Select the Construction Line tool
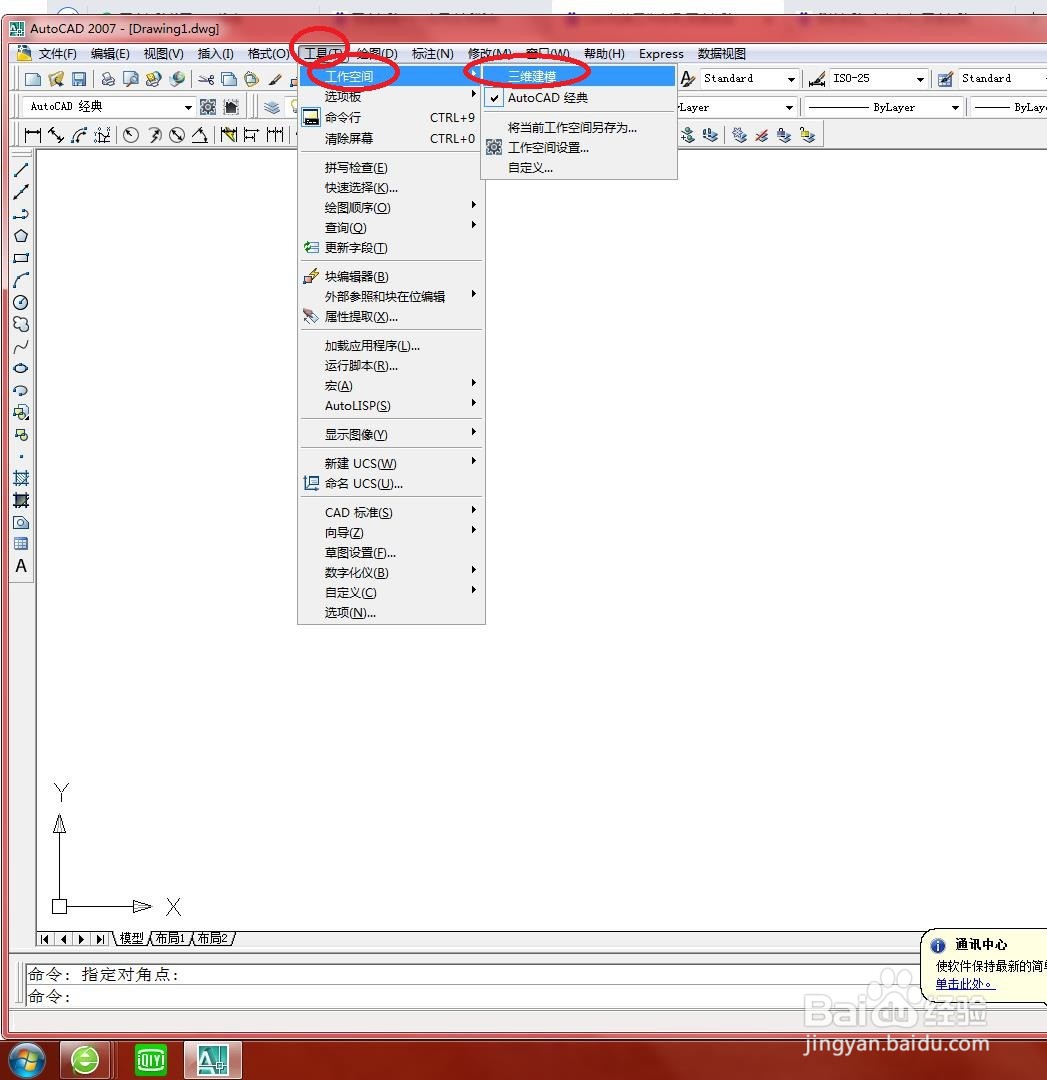The image size is (1047, 1080). coord(21,191)
